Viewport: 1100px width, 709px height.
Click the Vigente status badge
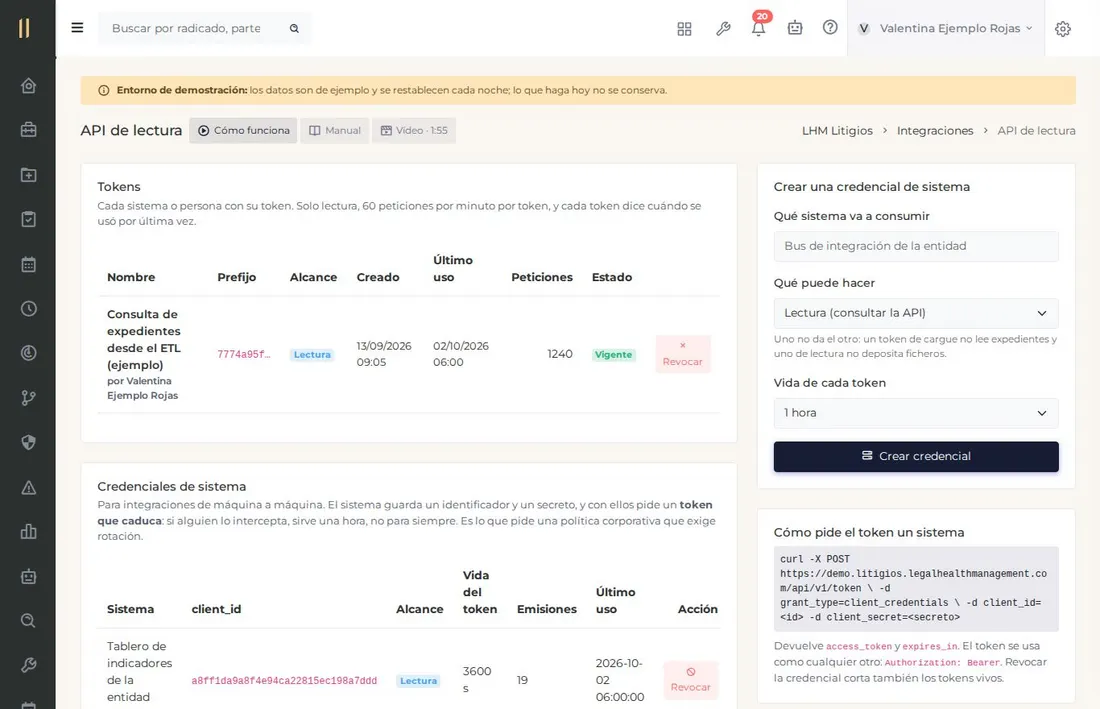click(x=614, y=355)
